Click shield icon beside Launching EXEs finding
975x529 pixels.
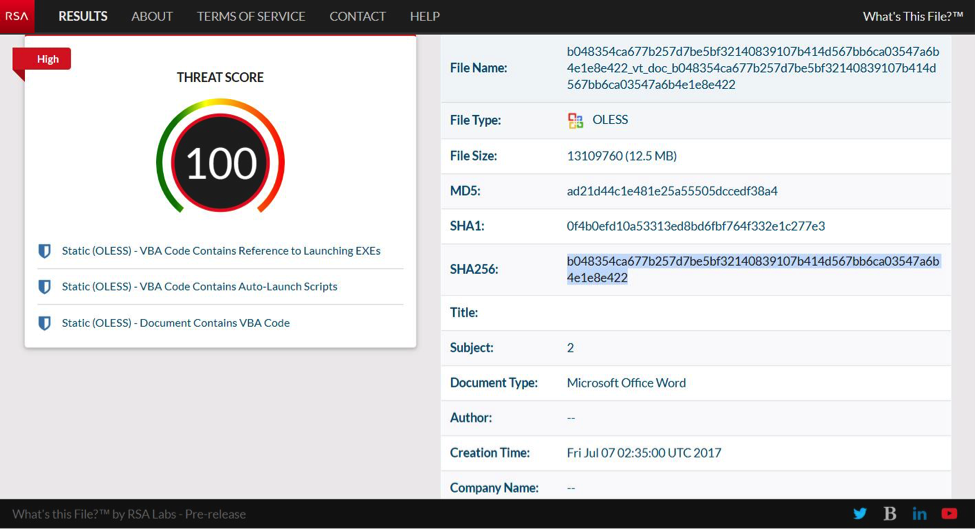[x=44, y=251]
